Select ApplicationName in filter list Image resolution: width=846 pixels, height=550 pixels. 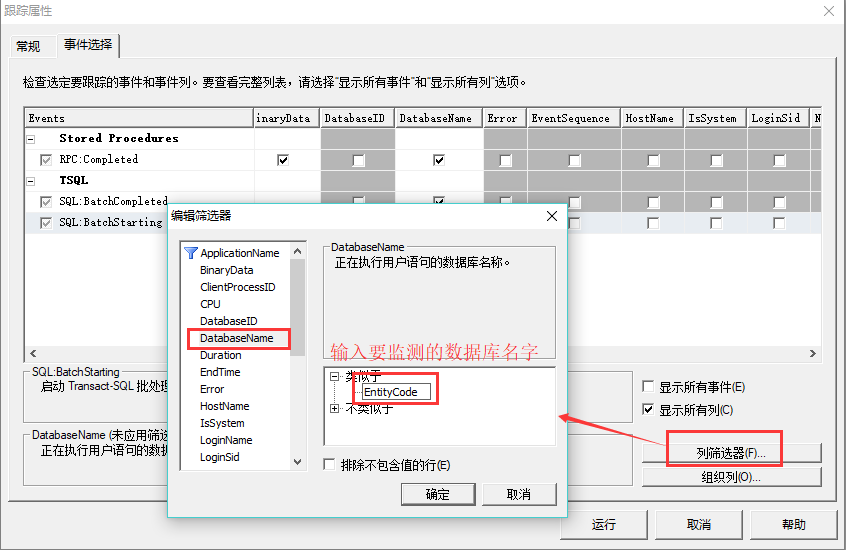[x=240, y=253]
